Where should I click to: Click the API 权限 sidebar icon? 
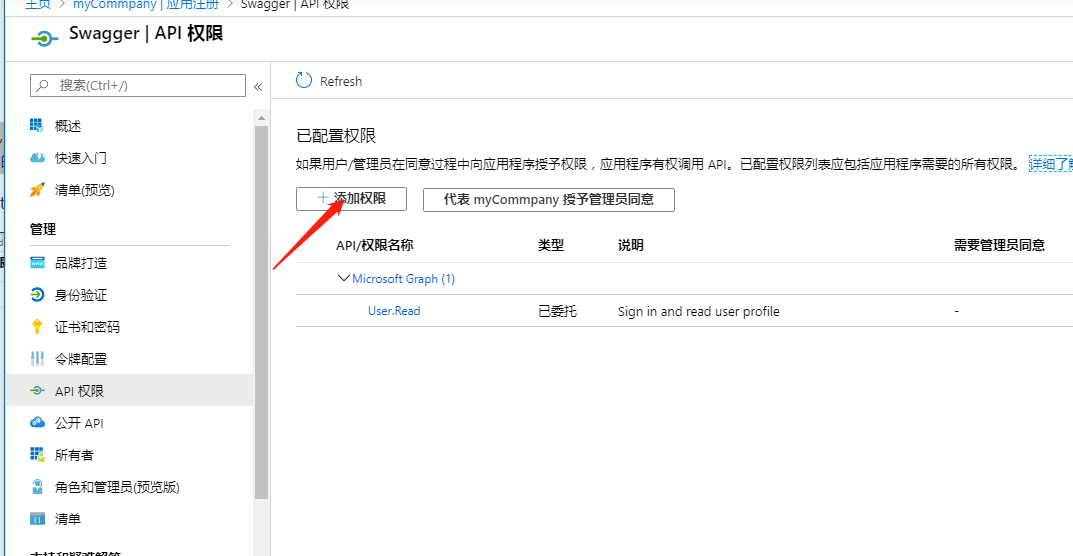[x=37, y=391]
